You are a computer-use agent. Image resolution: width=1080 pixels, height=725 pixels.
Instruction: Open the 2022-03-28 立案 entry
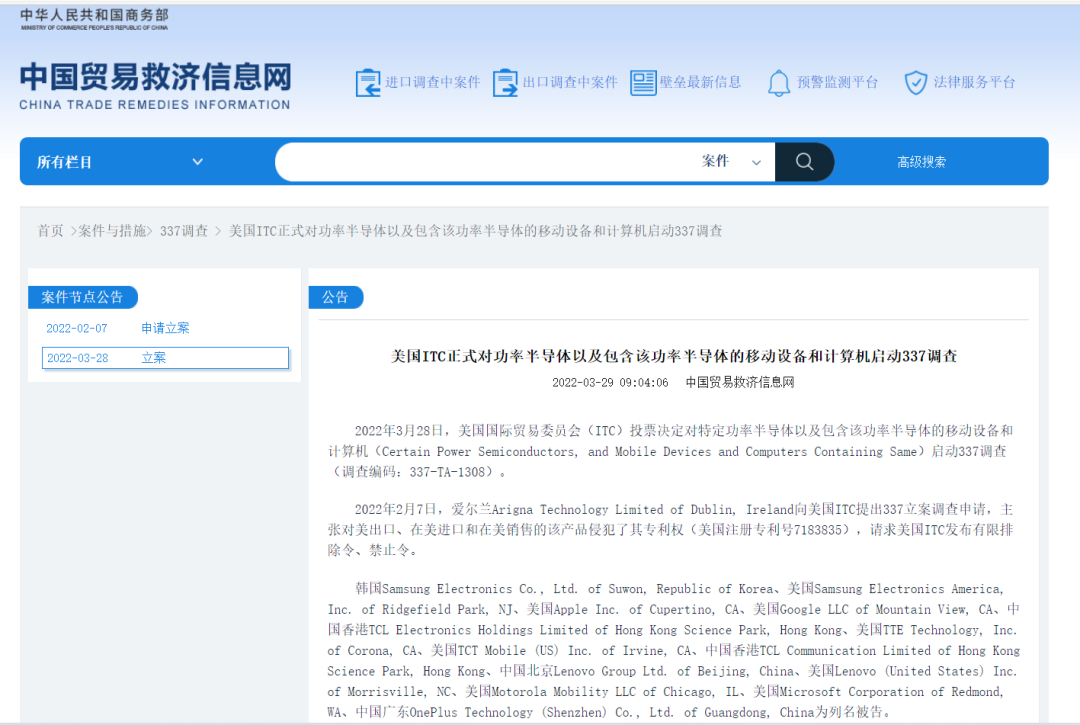[x=165, y=358]
